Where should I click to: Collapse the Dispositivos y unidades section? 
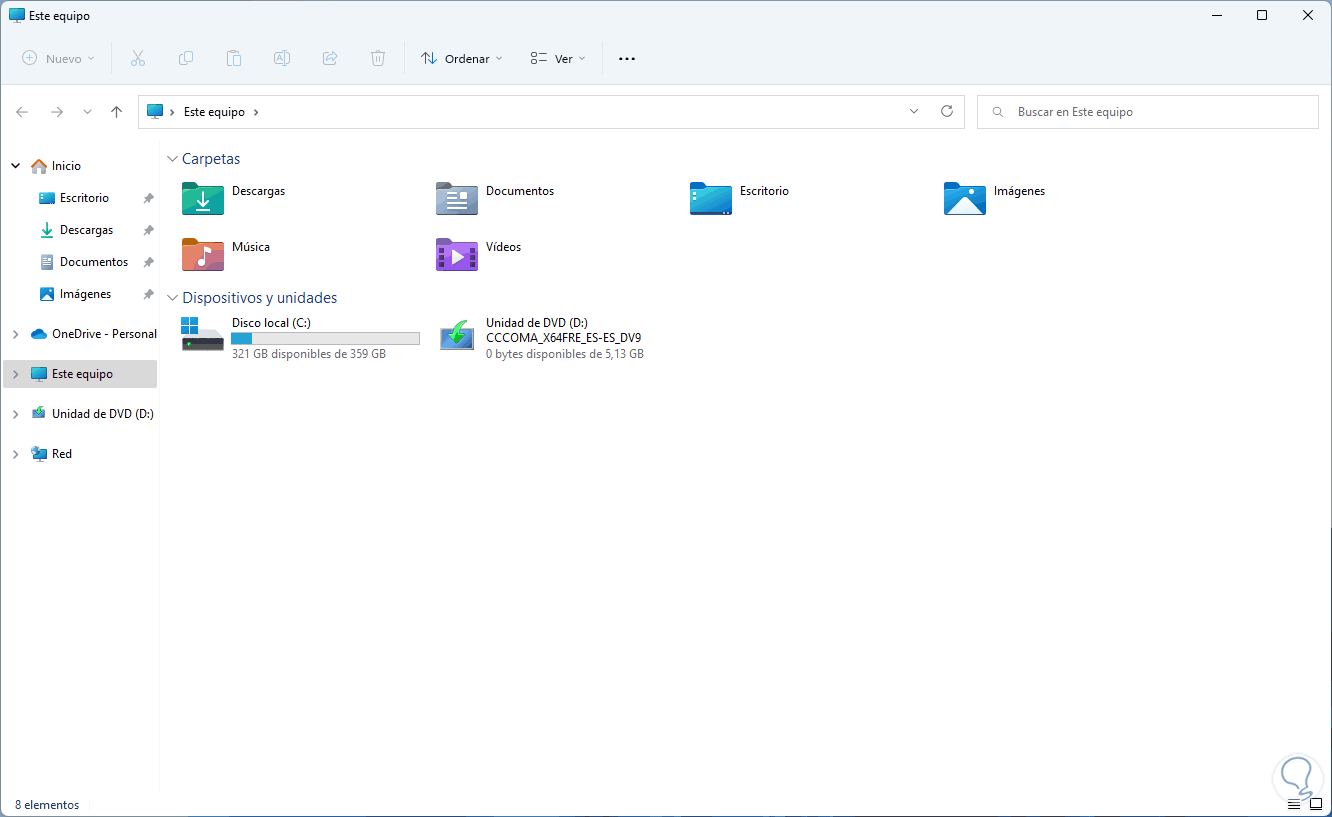tap(172, 298)
